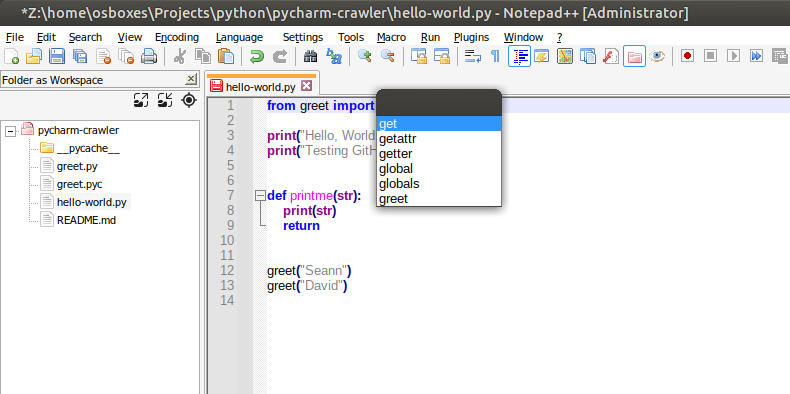Click the Save All toolbar icon

pos(80,56)
